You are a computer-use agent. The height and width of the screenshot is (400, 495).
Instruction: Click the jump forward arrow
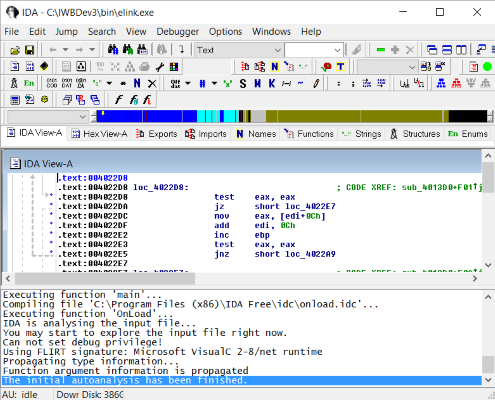pos(79,50)
